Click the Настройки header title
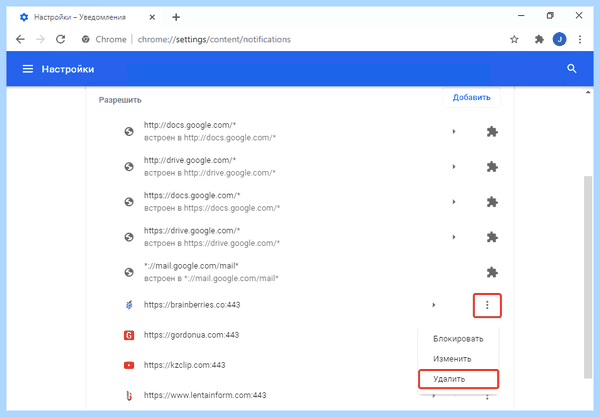 pos(68,69)
